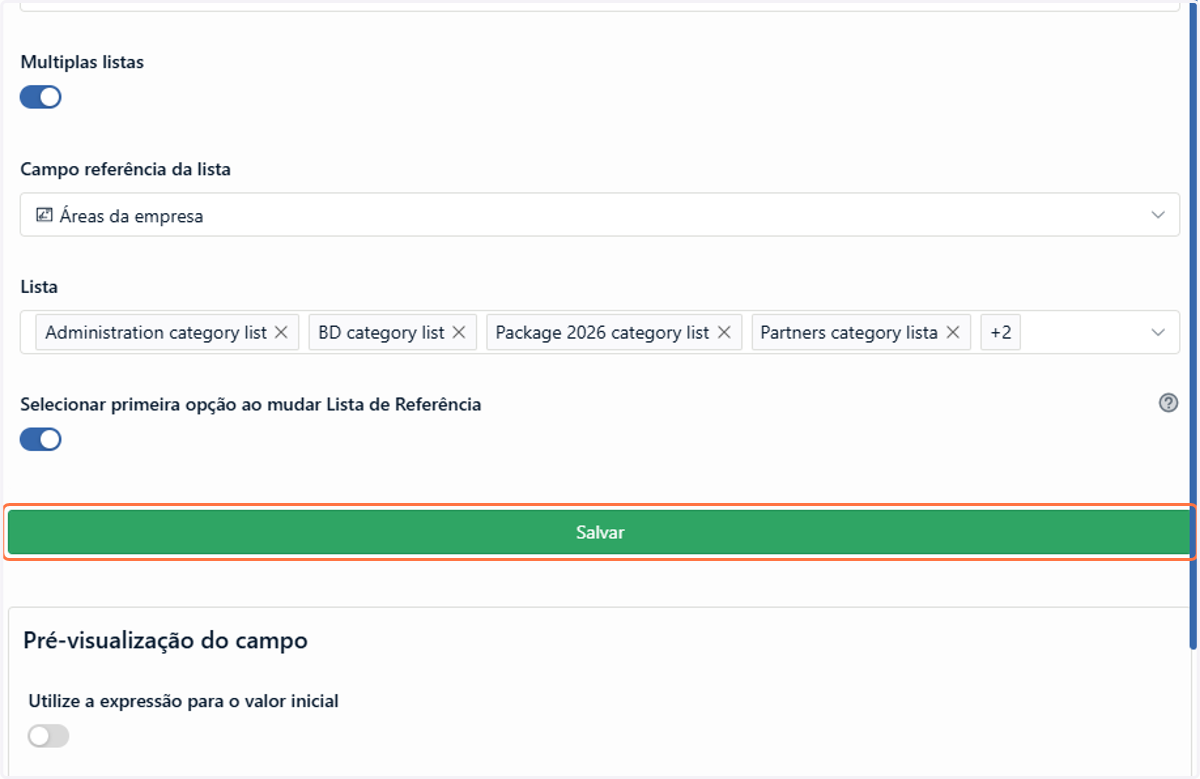Click the Administration category list tag text
This screenshot has height=779, width=1200.
pos(156,332)
